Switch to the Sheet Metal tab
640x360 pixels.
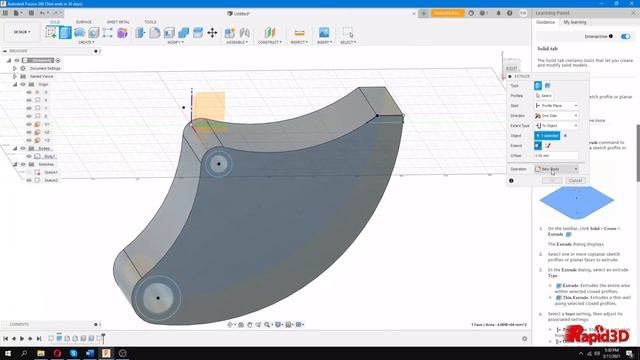coord(118,22)
